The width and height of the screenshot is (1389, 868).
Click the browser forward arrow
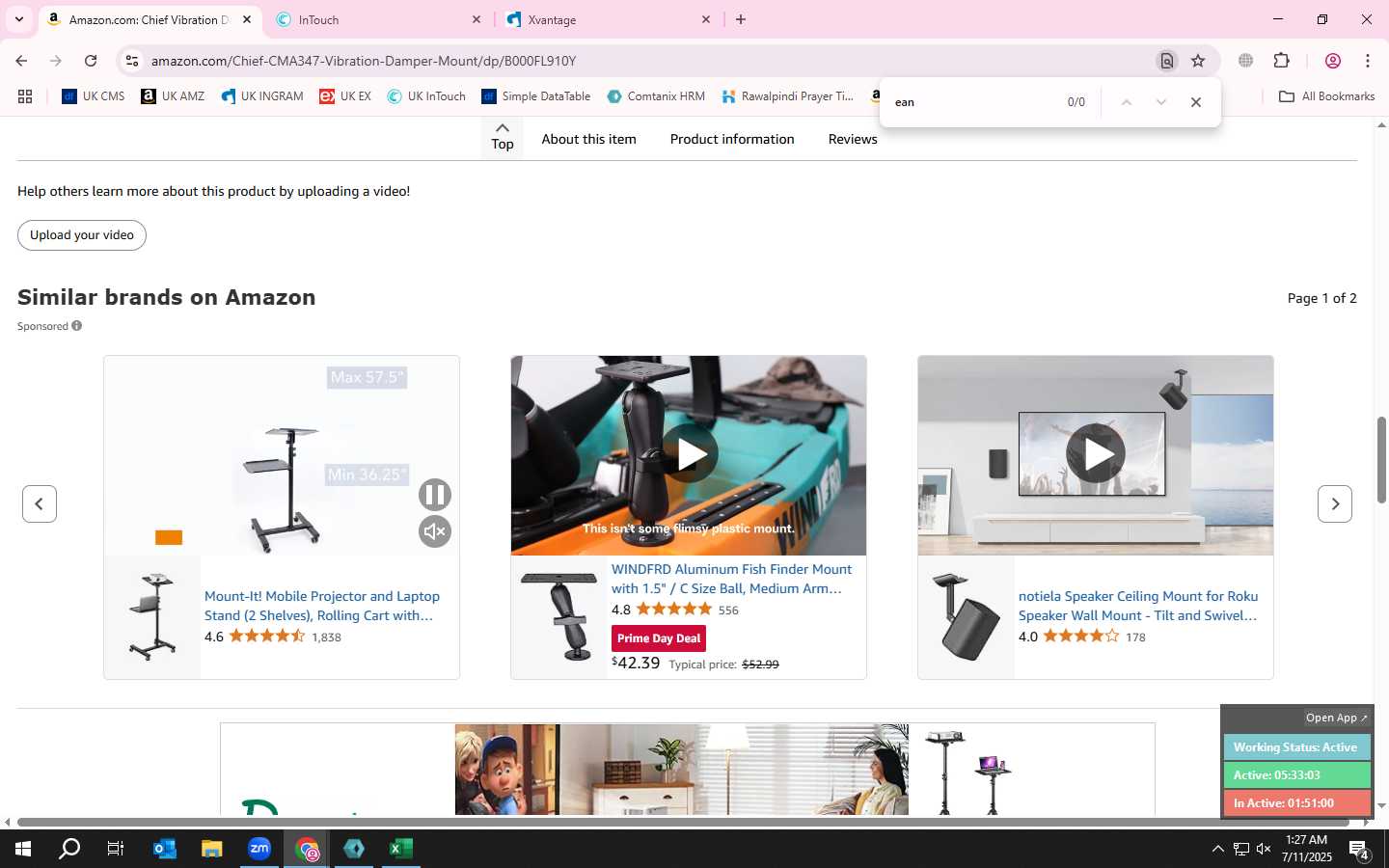coord(56,61)
